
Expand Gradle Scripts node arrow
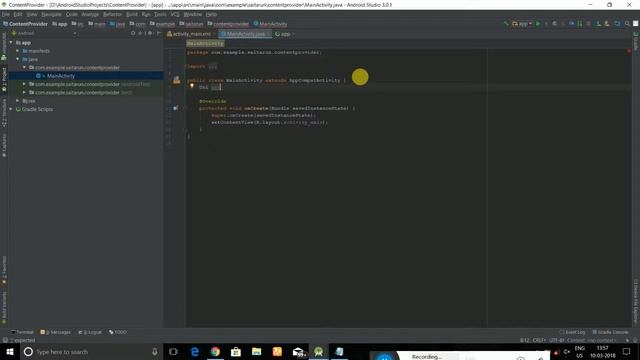click(11, 109)
